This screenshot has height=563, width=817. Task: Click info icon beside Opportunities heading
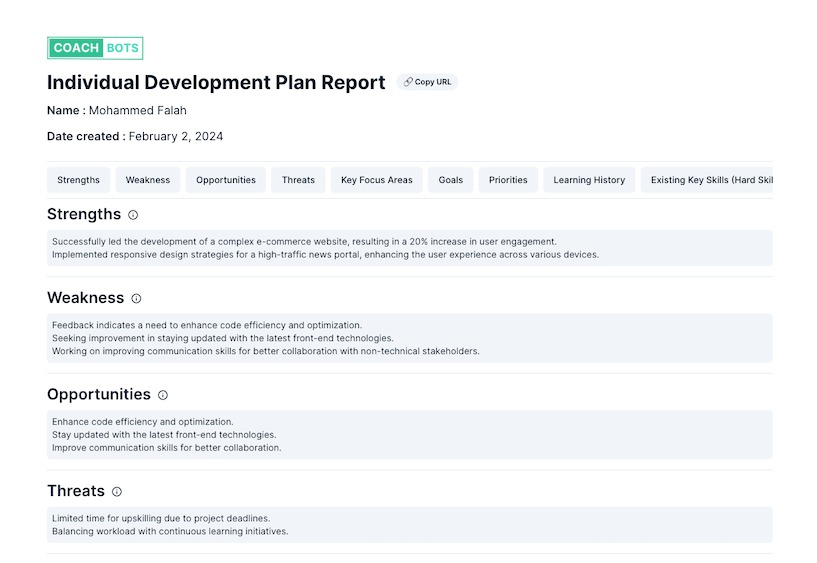pos(163,395)
